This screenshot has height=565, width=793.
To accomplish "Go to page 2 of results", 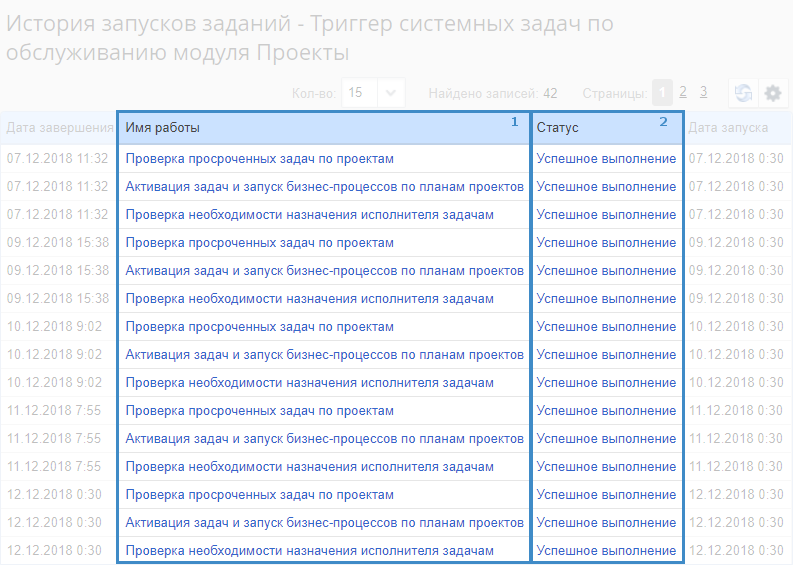I will point(683,92).
